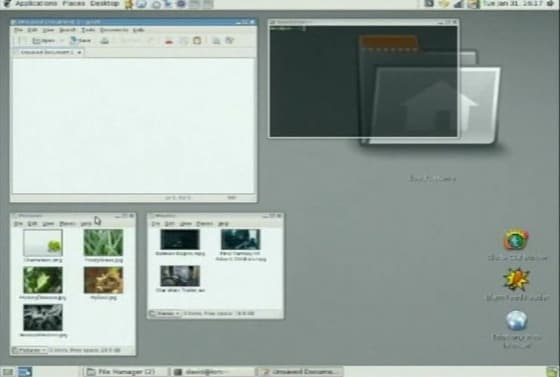Click the highlighted workspace switcher icon
Viewport: 560px width, 377px height.
(x=25, y=372)
